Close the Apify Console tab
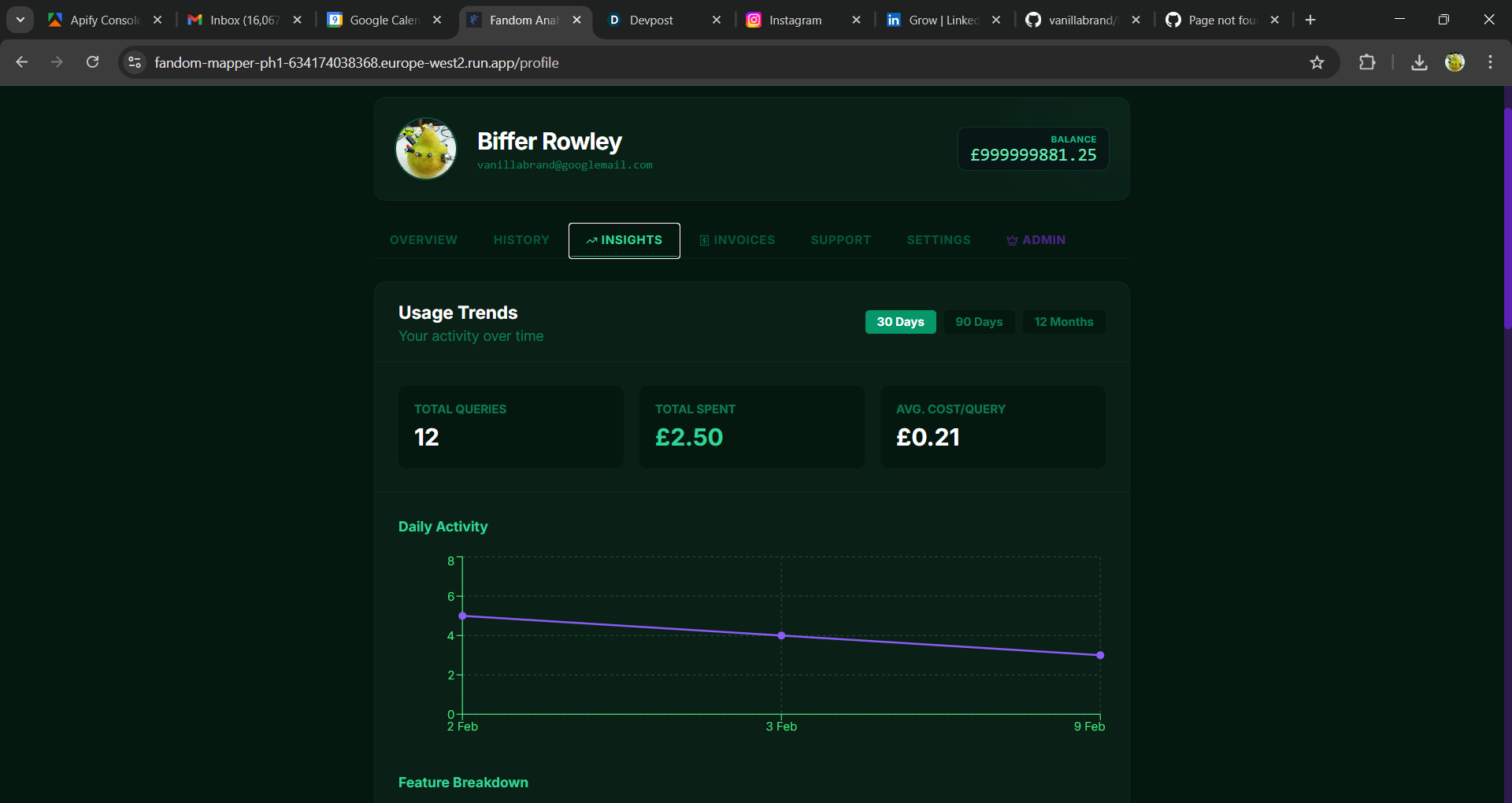The width and height of the screenshot is (1512, 803). tap(157, 20)
